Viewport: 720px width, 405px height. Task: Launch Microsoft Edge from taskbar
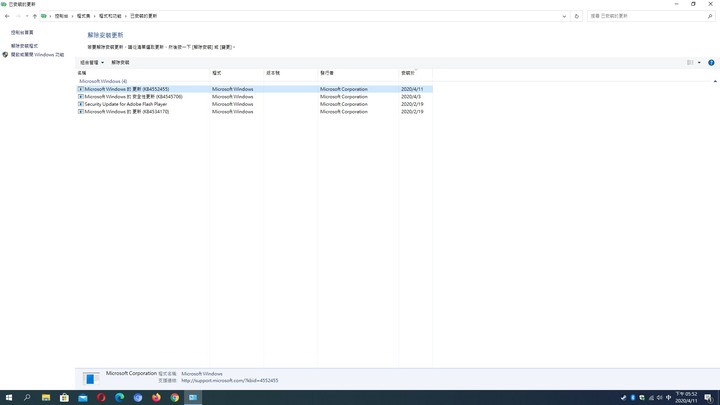click(119, 398)
